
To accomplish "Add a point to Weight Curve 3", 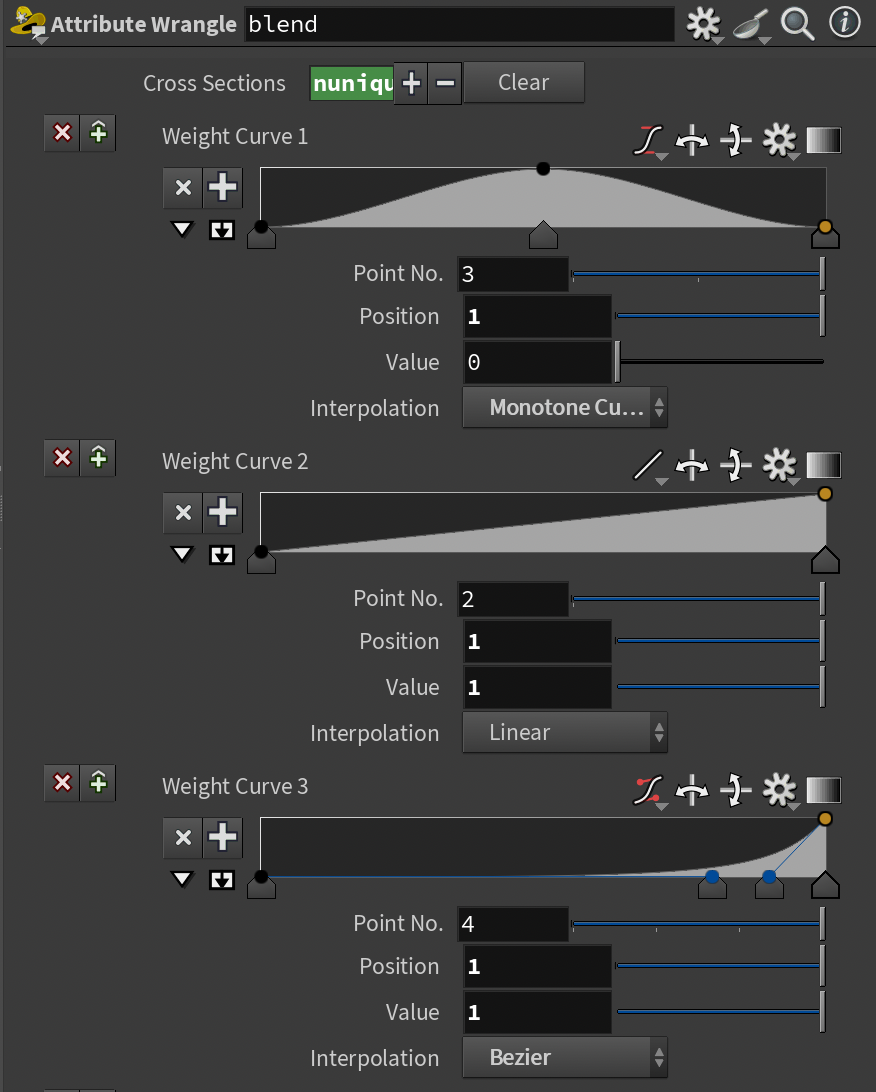I will coord(222,837).
